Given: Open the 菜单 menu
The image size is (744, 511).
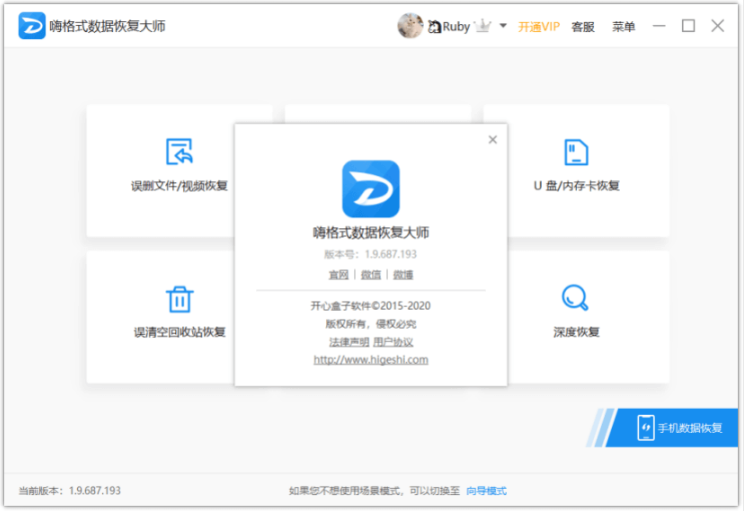Looking at the screenshot, I should (x=623, y=27).
